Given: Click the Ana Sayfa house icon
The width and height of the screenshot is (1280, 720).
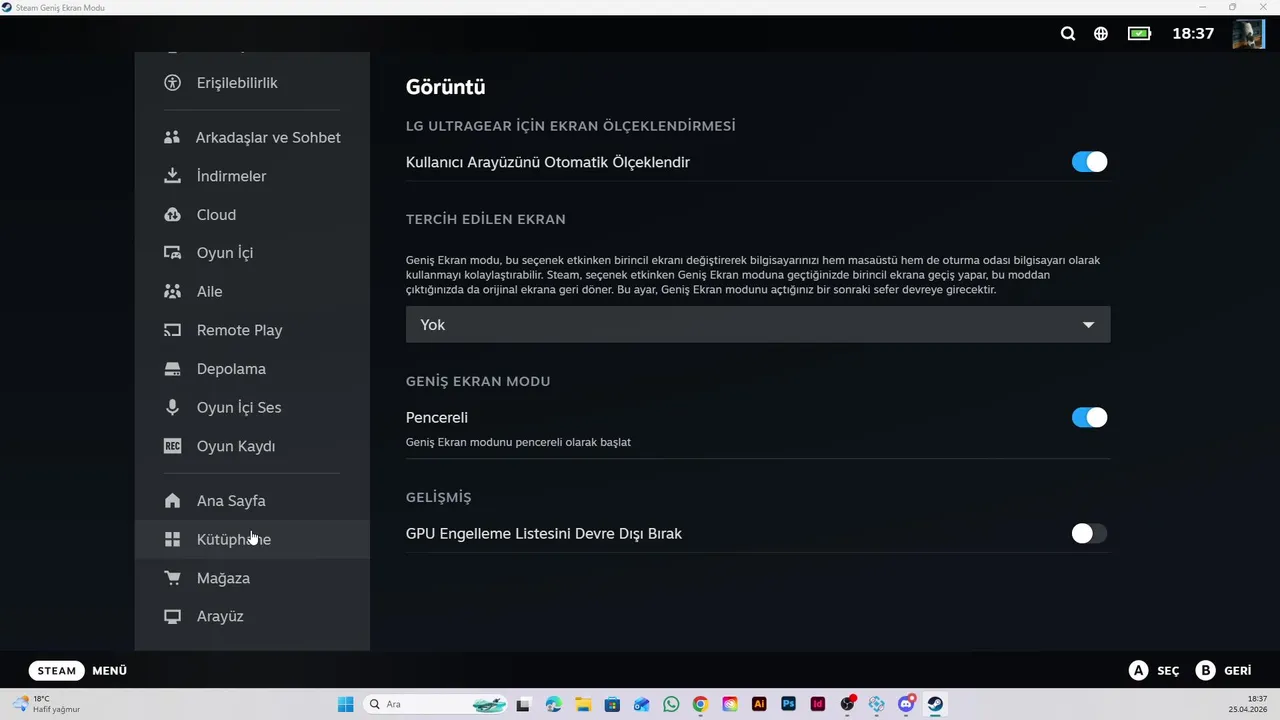Looking at the screenshot, I should 172,501.
